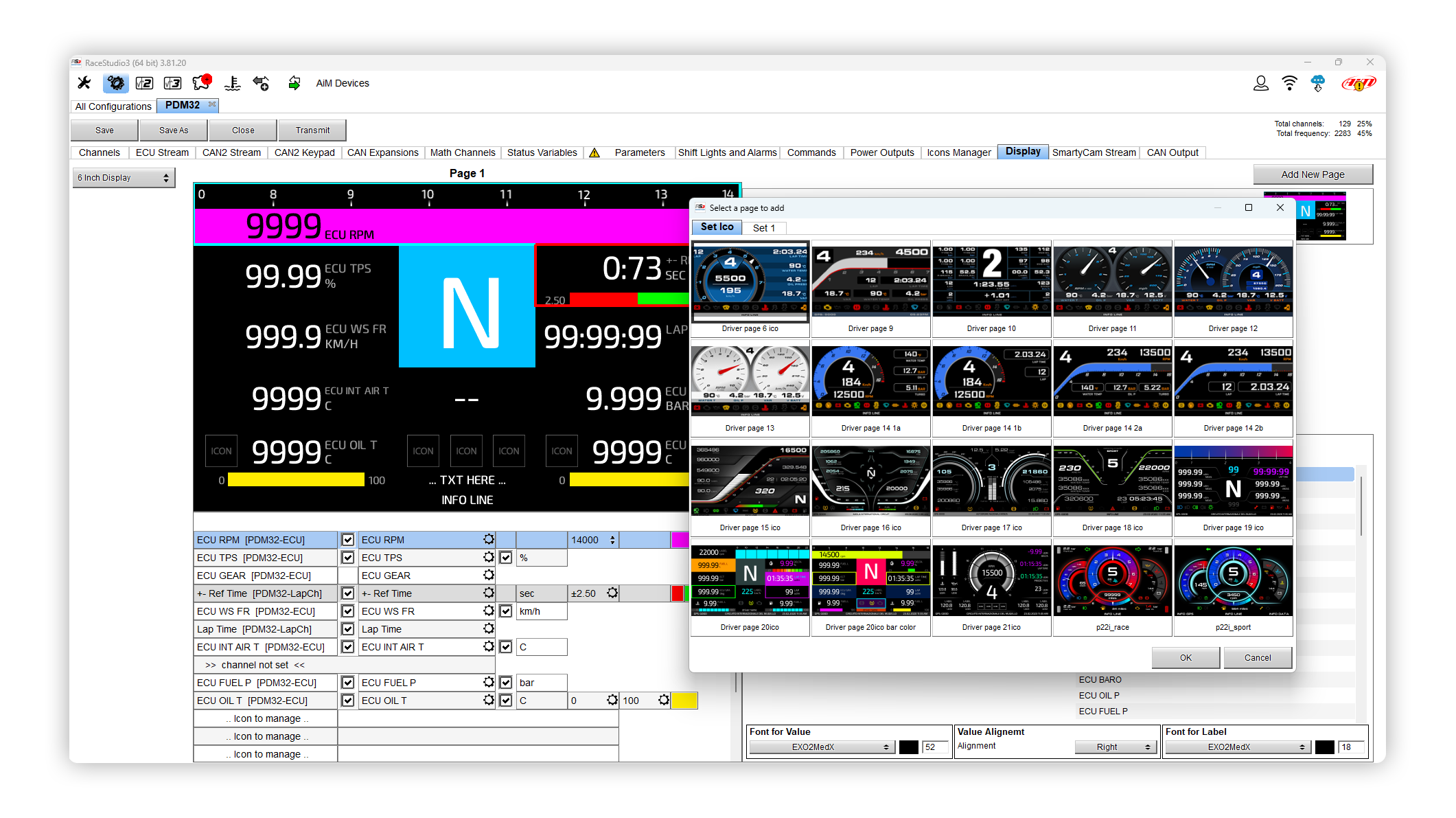
Task: Click Cancel in the Select a page dialog
Action: point(1258,657)
